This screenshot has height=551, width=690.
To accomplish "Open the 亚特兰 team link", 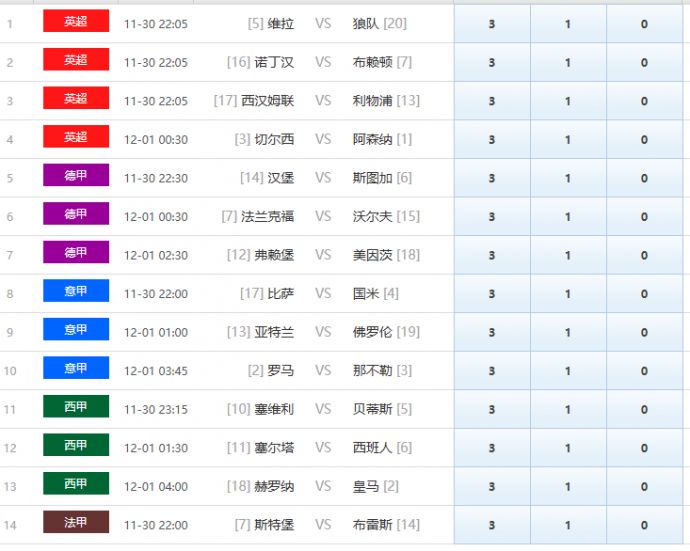I will pos(274,332).
